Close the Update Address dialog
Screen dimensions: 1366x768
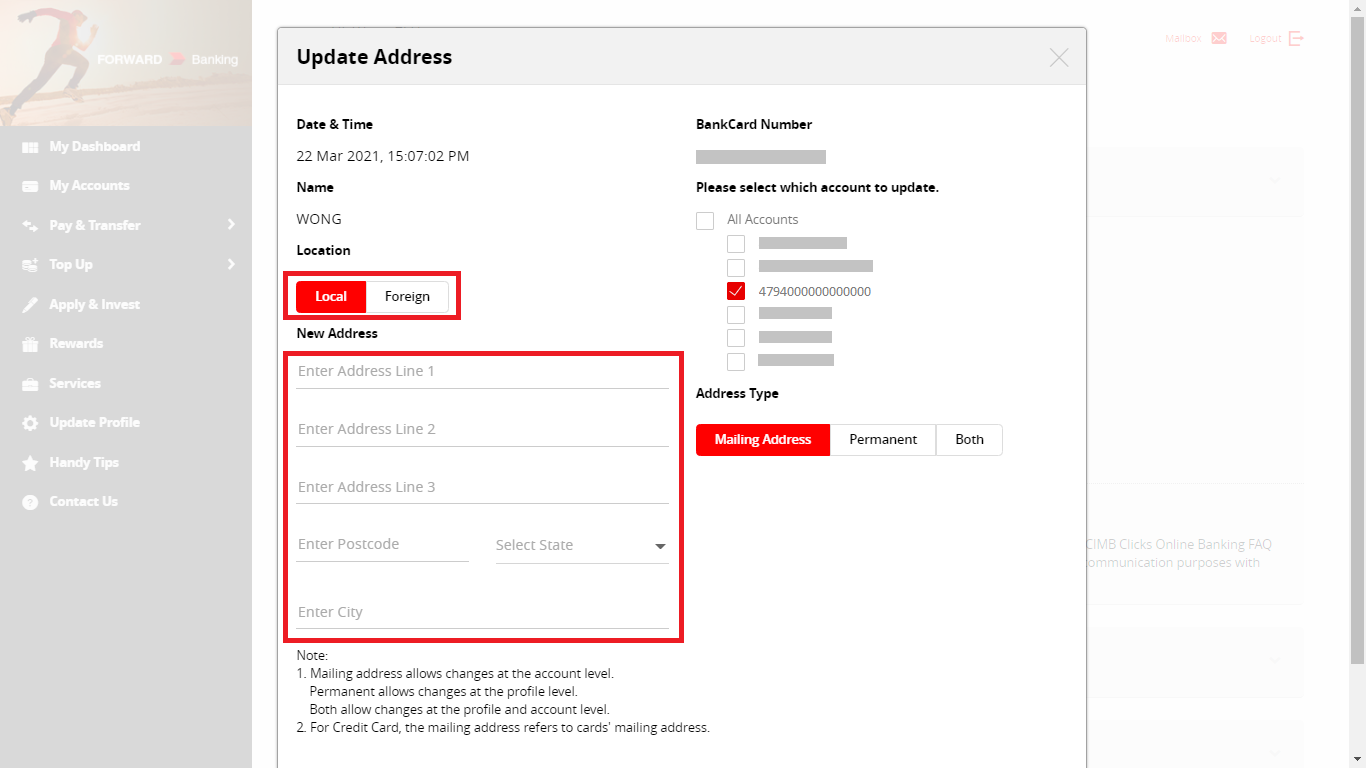pyautogui.click(x=1059, y=57)
